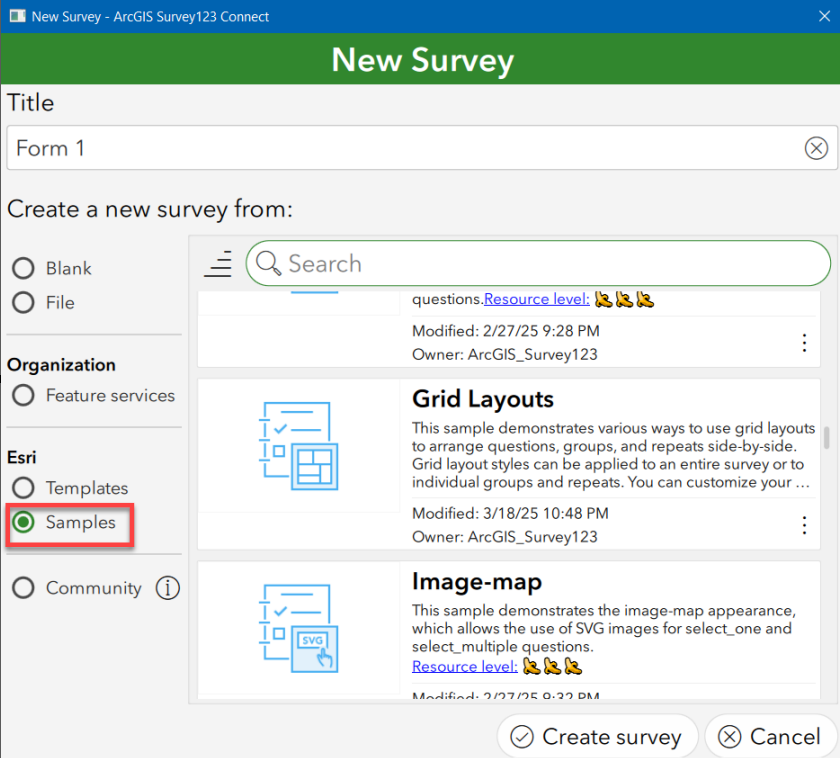Choose the File radio option
Image resolution: width=840 pixels, height=758 pixels.
pyautogui.click(x=24, y=303)
